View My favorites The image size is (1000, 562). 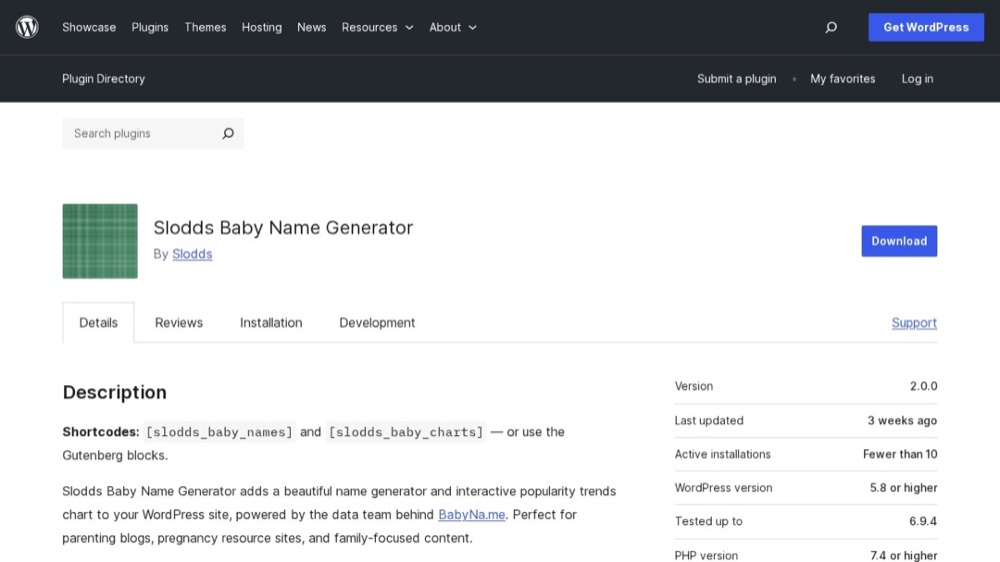click(x=842, y=78)
